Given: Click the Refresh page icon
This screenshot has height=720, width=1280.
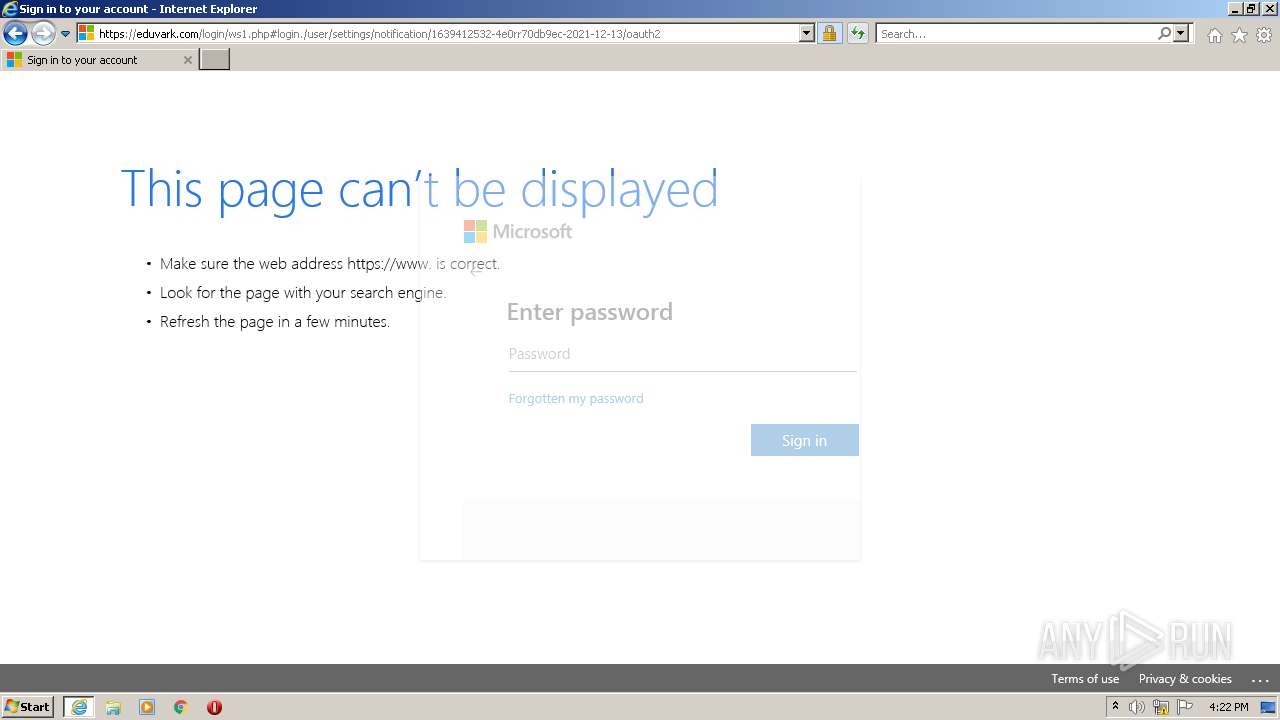Looking at the screenshot, I should pos(857,34).
